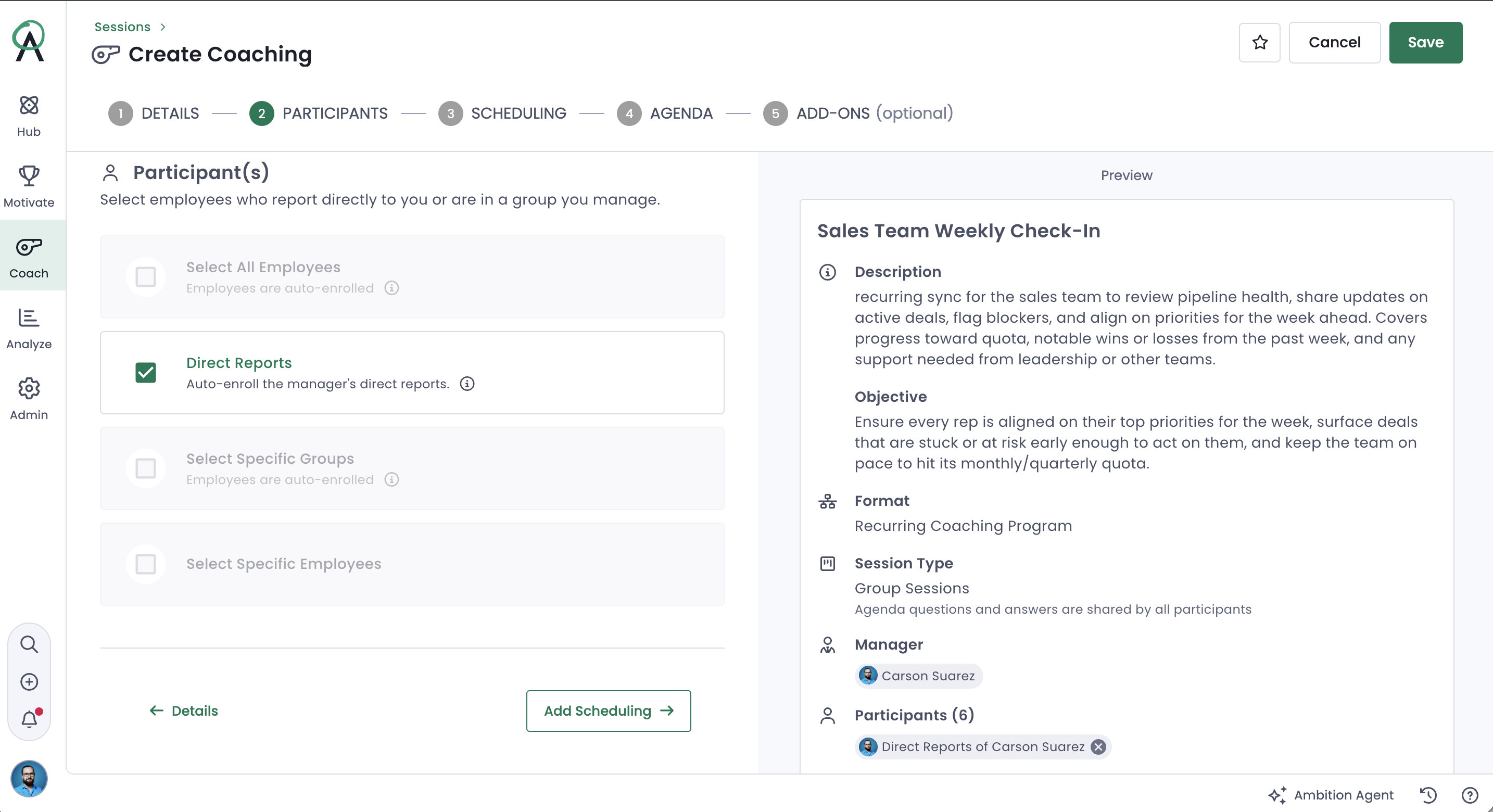The width and height of the screenshot is (1493, 812).
Task: Check the Select Specific Groups checkbox
Action: (x=145, y=468)
